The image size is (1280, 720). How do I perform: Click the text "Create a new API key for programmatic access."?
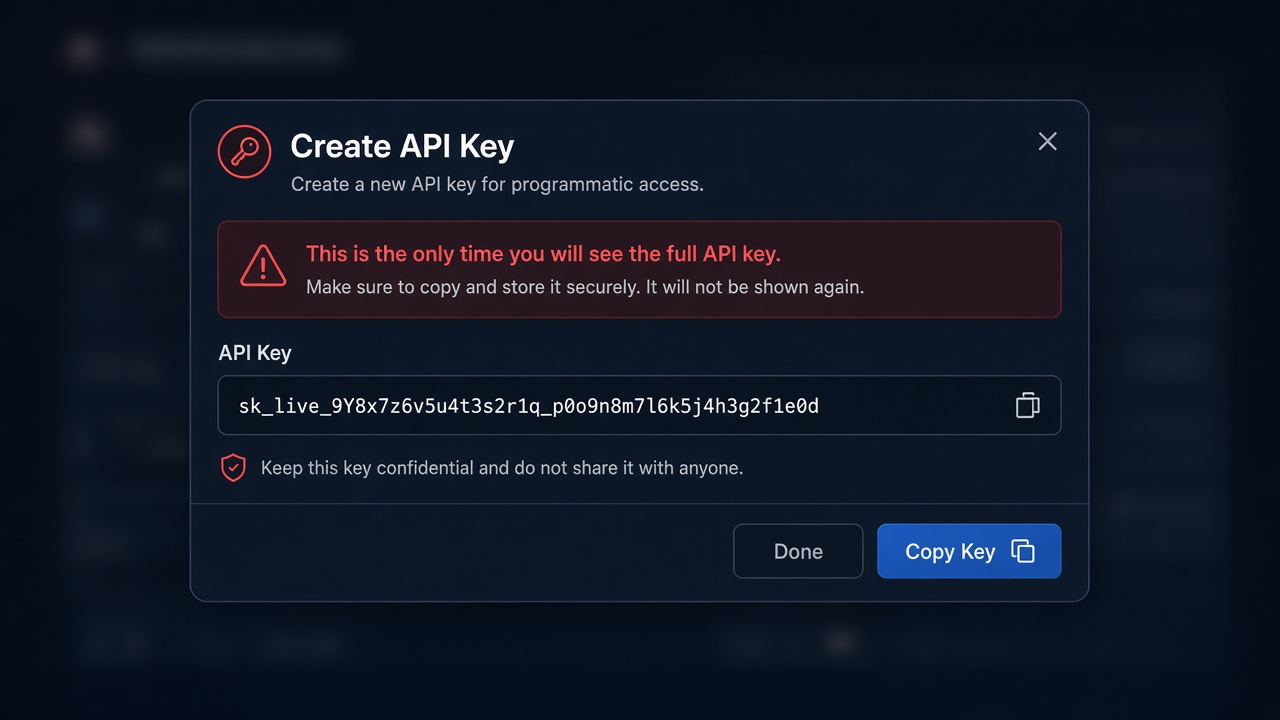(497, 185)
